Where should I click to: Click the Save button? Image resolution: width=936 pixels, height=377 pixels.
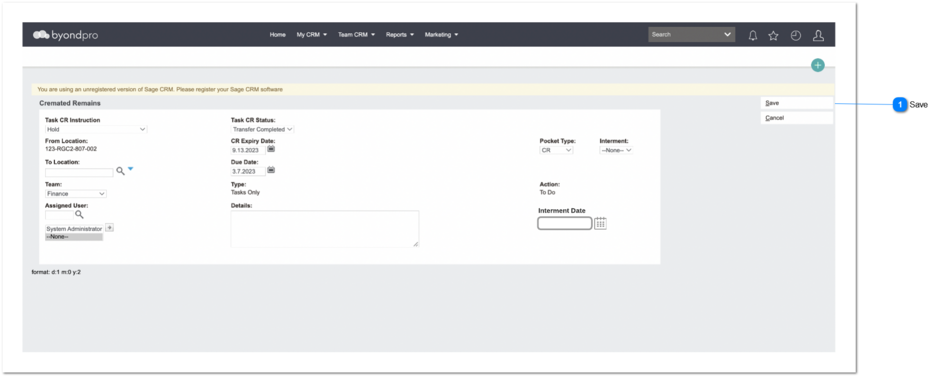(x=797, y=103)
